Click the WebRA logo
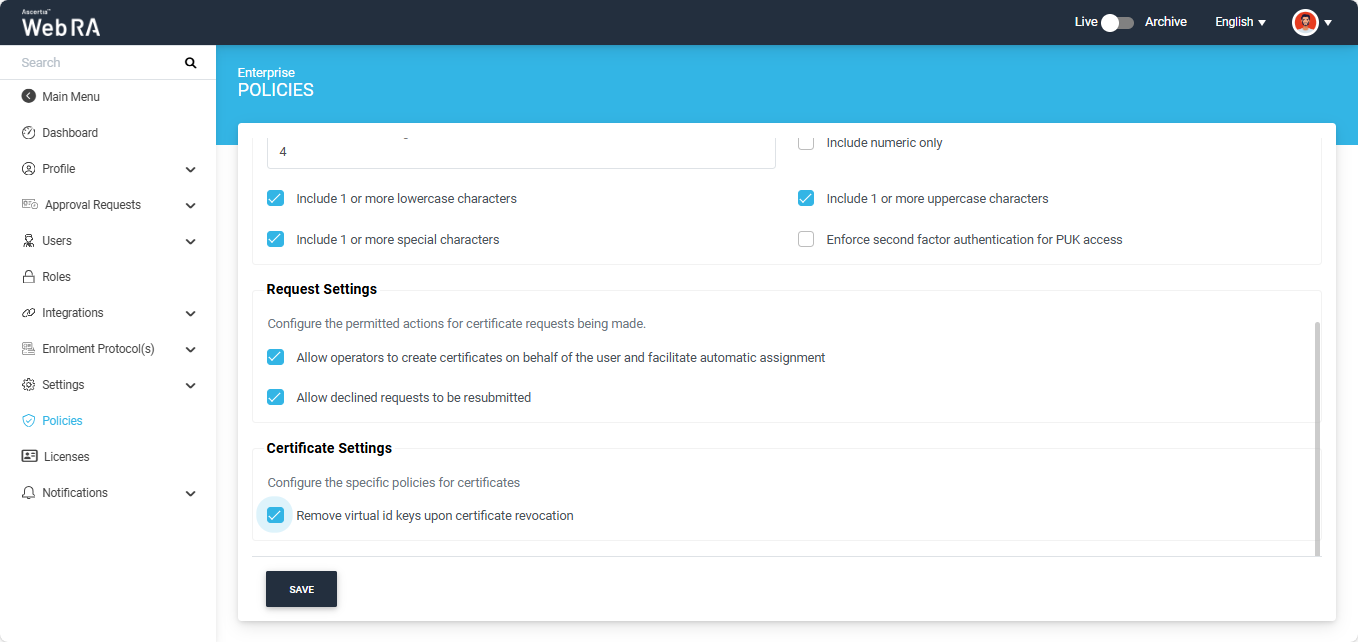Viewport: 1358px width, 642px height. [61, 24]
